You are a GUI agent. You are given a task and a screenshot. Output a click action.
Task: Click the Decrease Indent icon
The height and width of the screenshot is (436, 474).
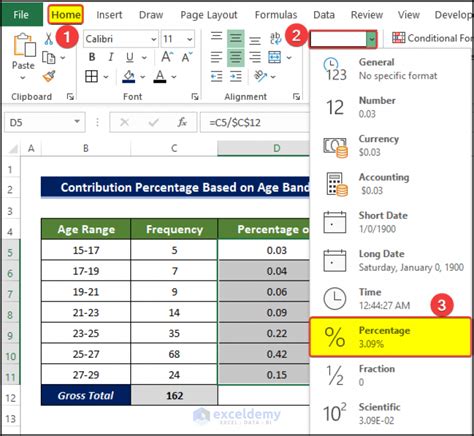[x=217, y=77]
